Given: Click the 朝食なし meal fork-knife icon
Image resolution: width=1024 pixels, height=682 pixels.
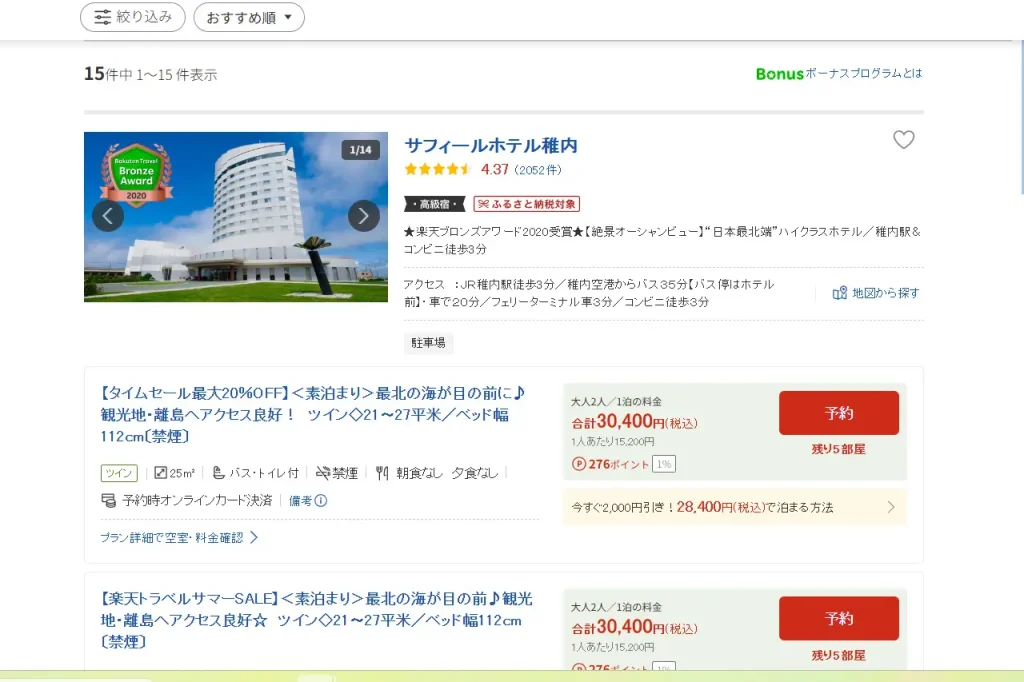Looking at the screenshot, I should click(x=382, y=472).
